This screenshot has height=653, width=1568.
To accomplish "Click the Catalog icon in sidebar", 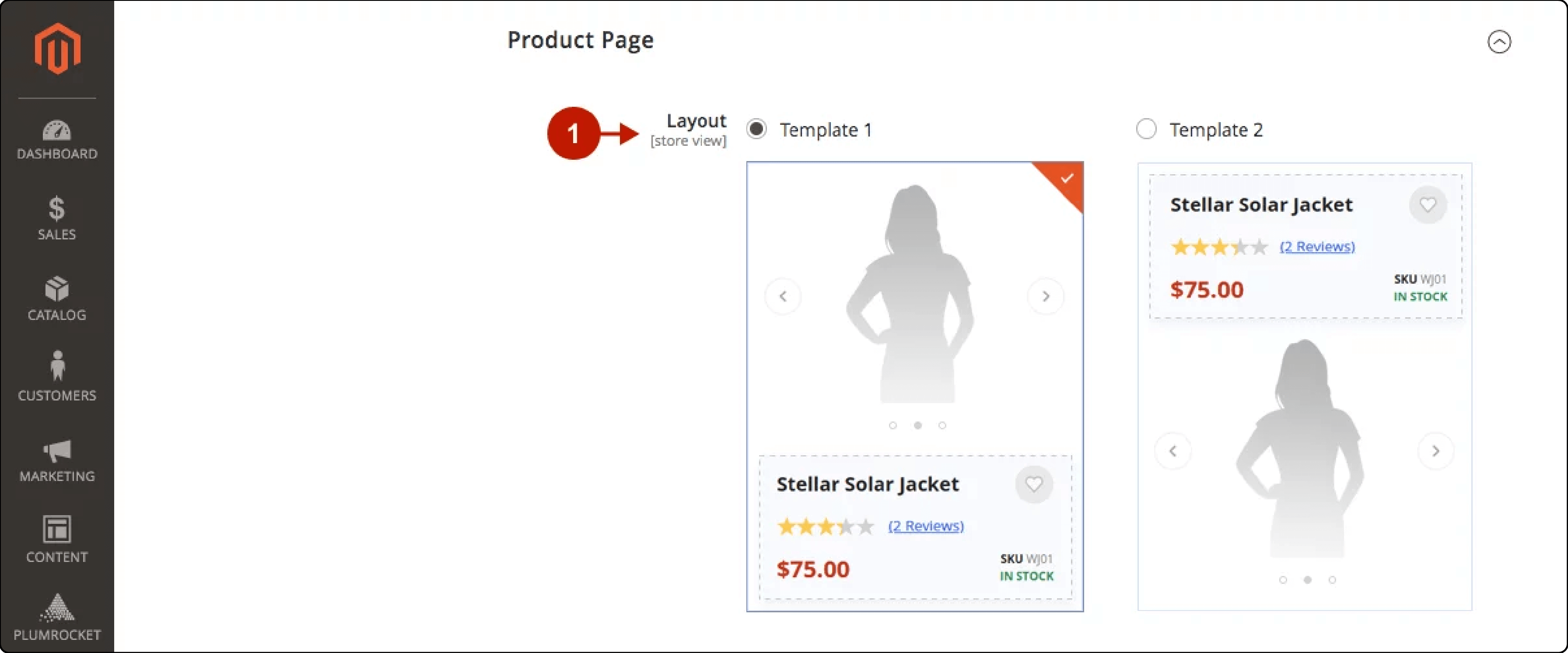I will 57,289.
